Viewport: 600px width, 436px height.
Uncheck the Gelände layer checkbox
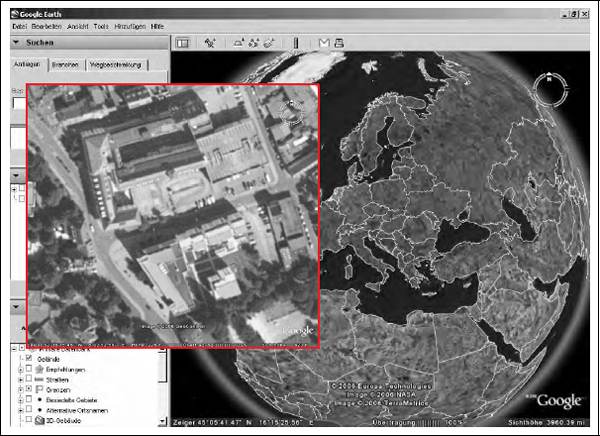[x=29, y=359]
